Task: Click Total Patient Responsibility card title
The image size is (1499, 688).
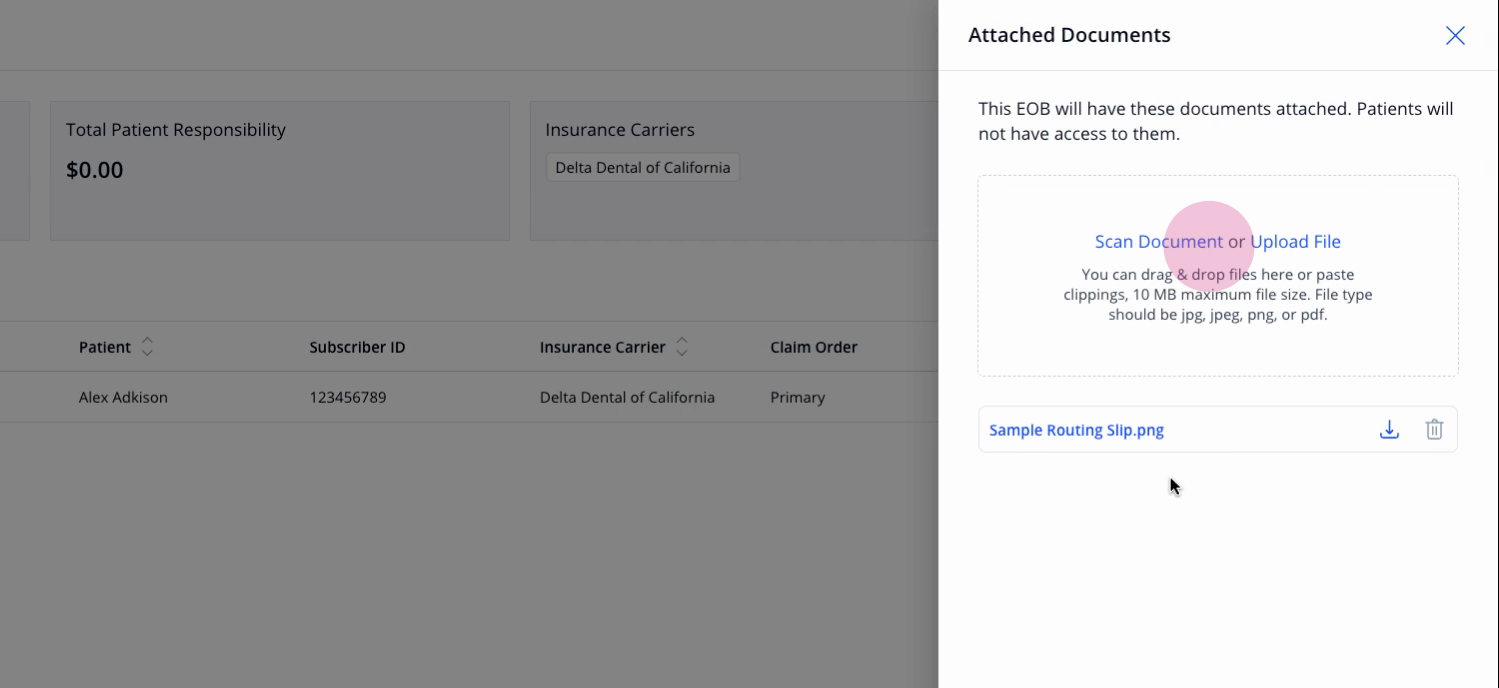Action: tap(175, 130)
